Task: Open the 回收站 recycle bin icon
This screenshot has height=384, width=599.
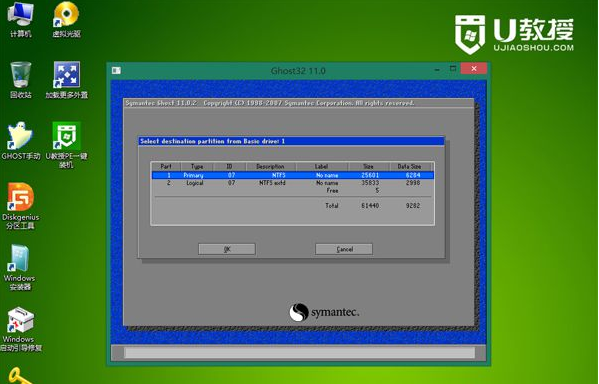Action: tap(21, 79)
